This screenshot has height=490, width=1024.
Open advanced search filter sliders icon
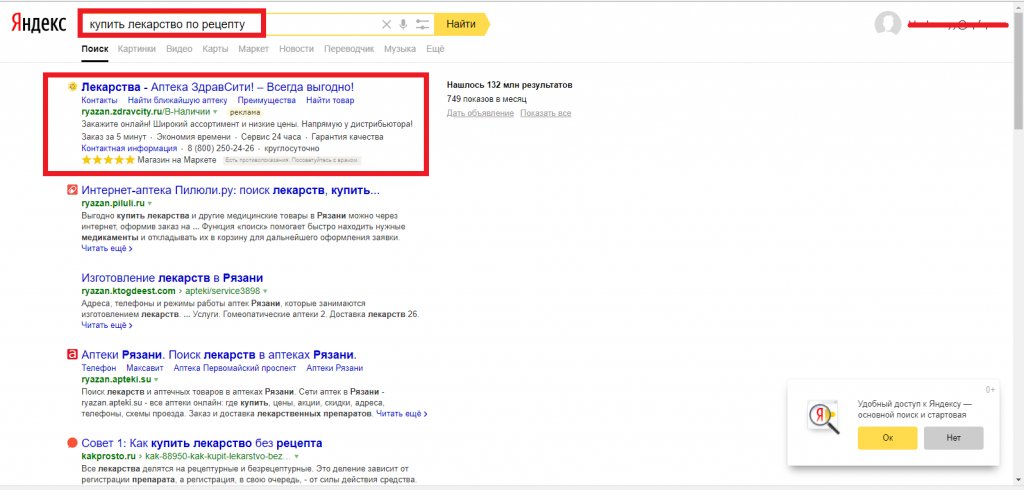click(x=423, y=25)
